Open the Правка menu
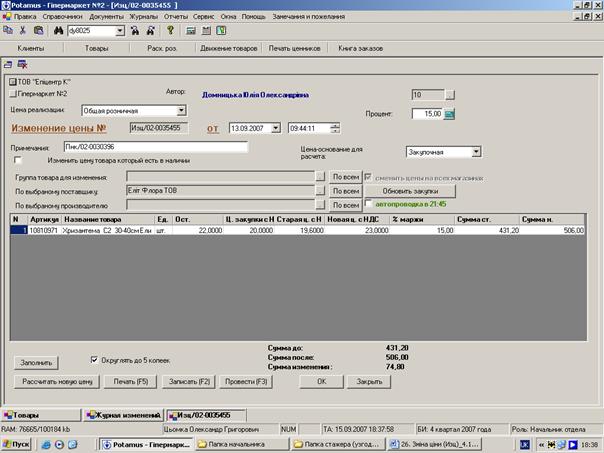The height and width of the screenshot is (453, 604). click(25, 17)
